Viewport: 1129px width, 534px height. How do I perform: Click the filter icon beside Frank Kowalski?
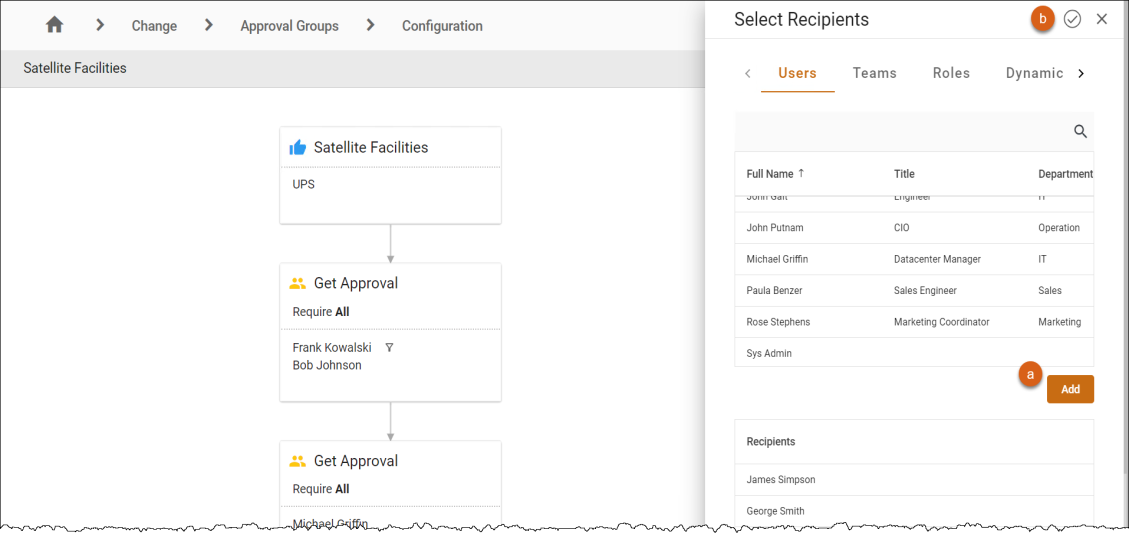tap(389, 348)
